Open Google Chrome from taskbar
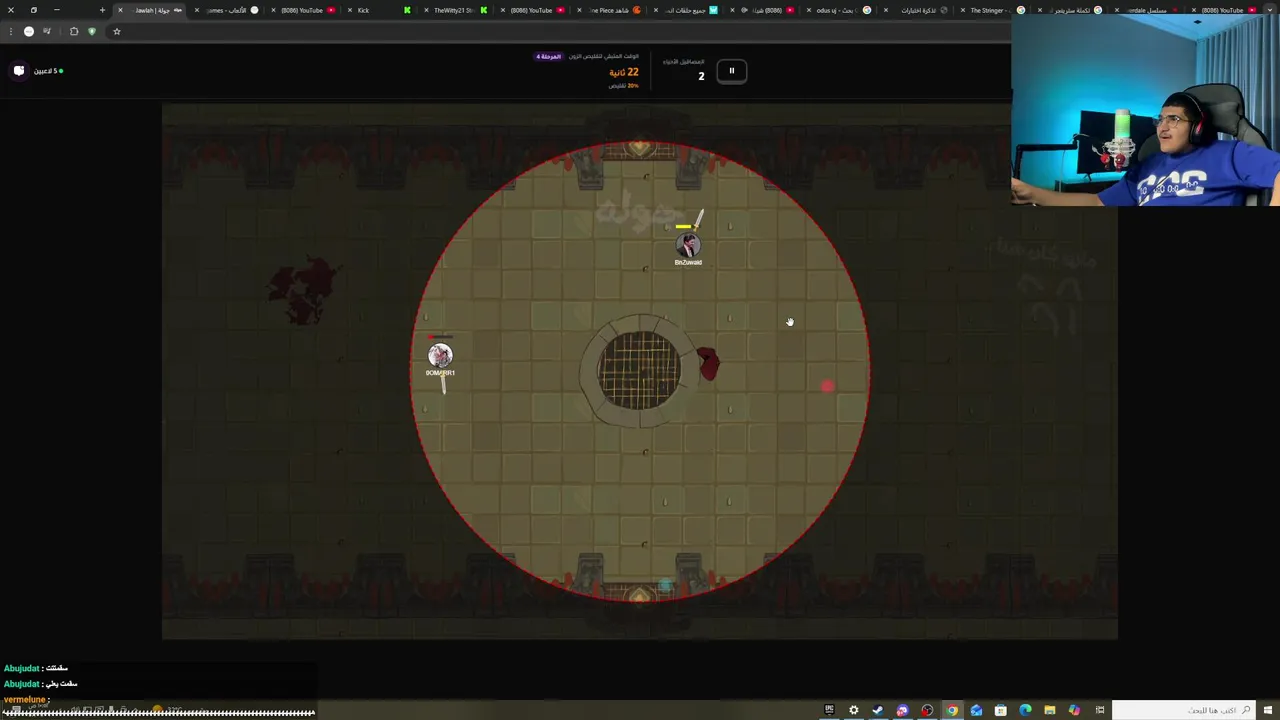 point(952,710)
